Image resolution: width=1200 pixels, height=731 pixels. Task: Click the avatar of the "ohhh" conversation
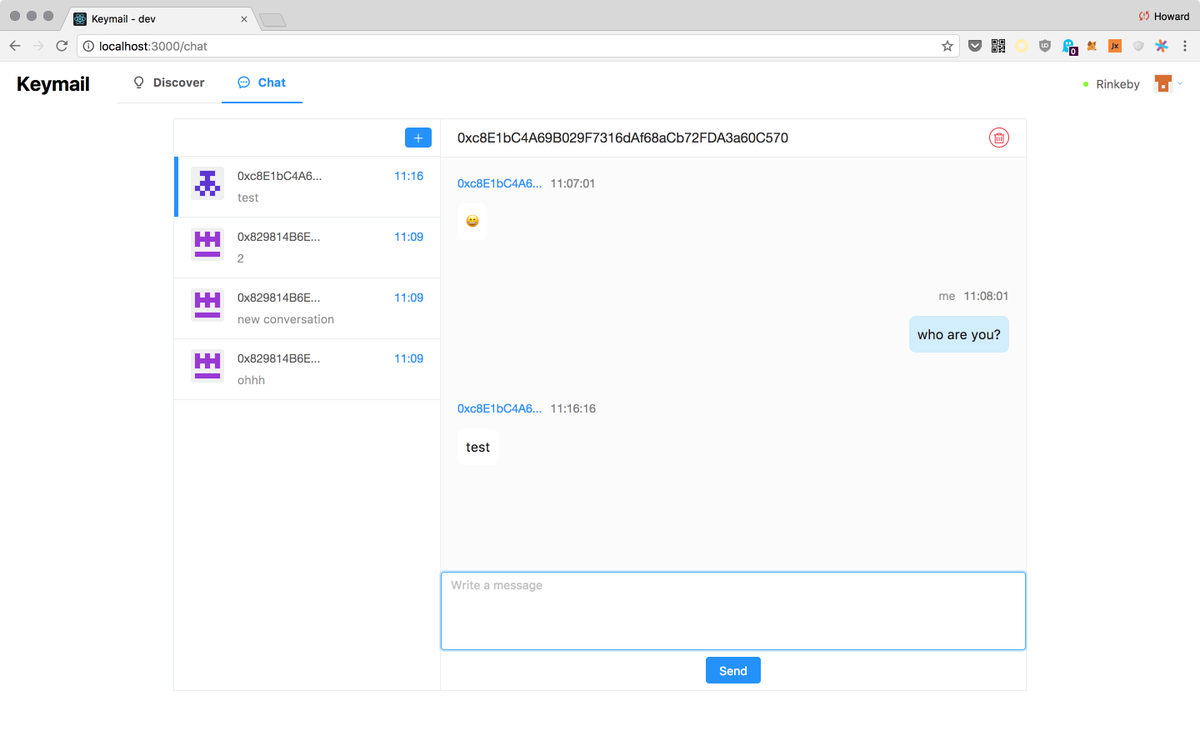tap(207, 366)
